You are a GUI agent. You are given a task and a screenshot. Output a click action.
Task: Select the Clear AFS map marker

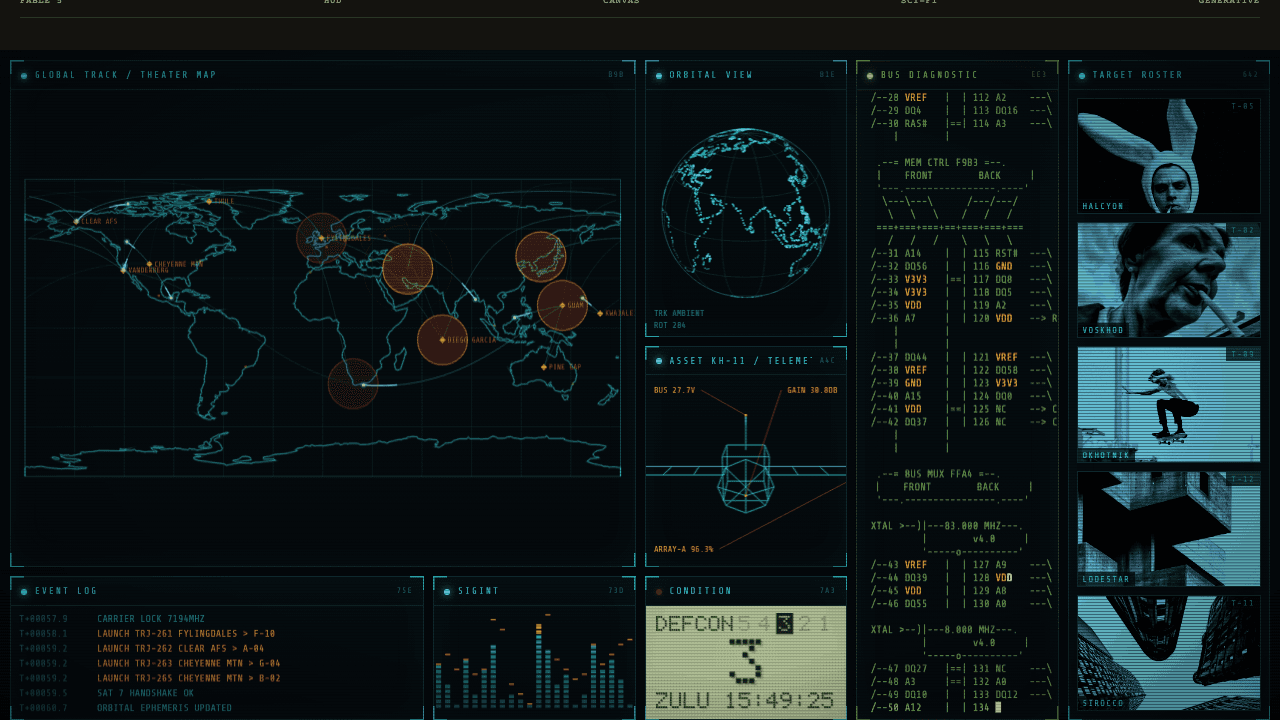[x=76, y=221]
